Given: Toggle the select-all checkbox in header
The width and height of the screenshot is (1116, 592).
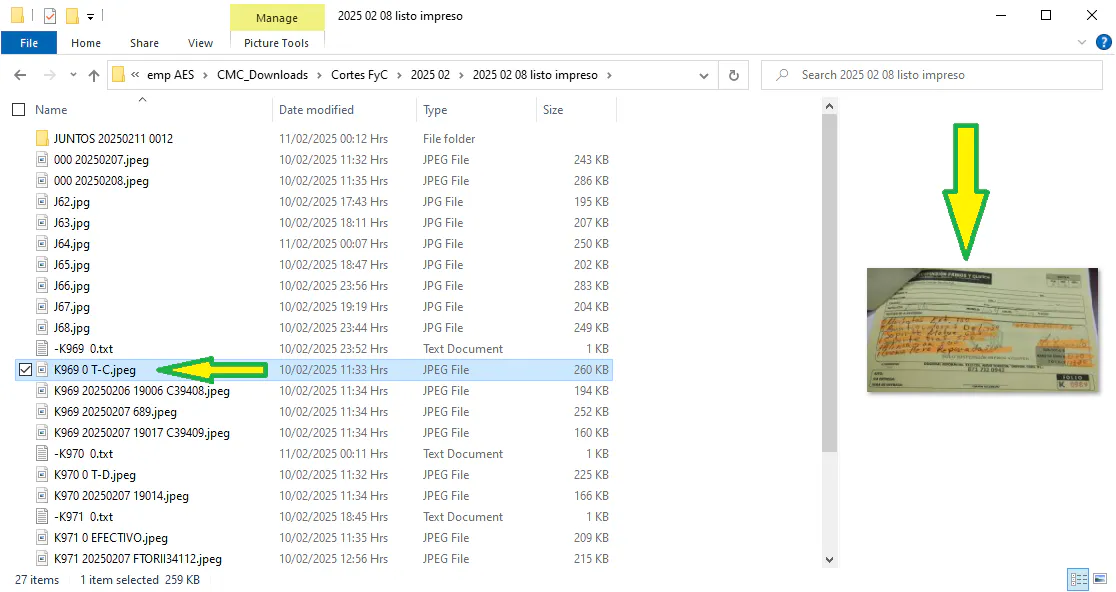Looking at the screenshot, I should (19, 110).
